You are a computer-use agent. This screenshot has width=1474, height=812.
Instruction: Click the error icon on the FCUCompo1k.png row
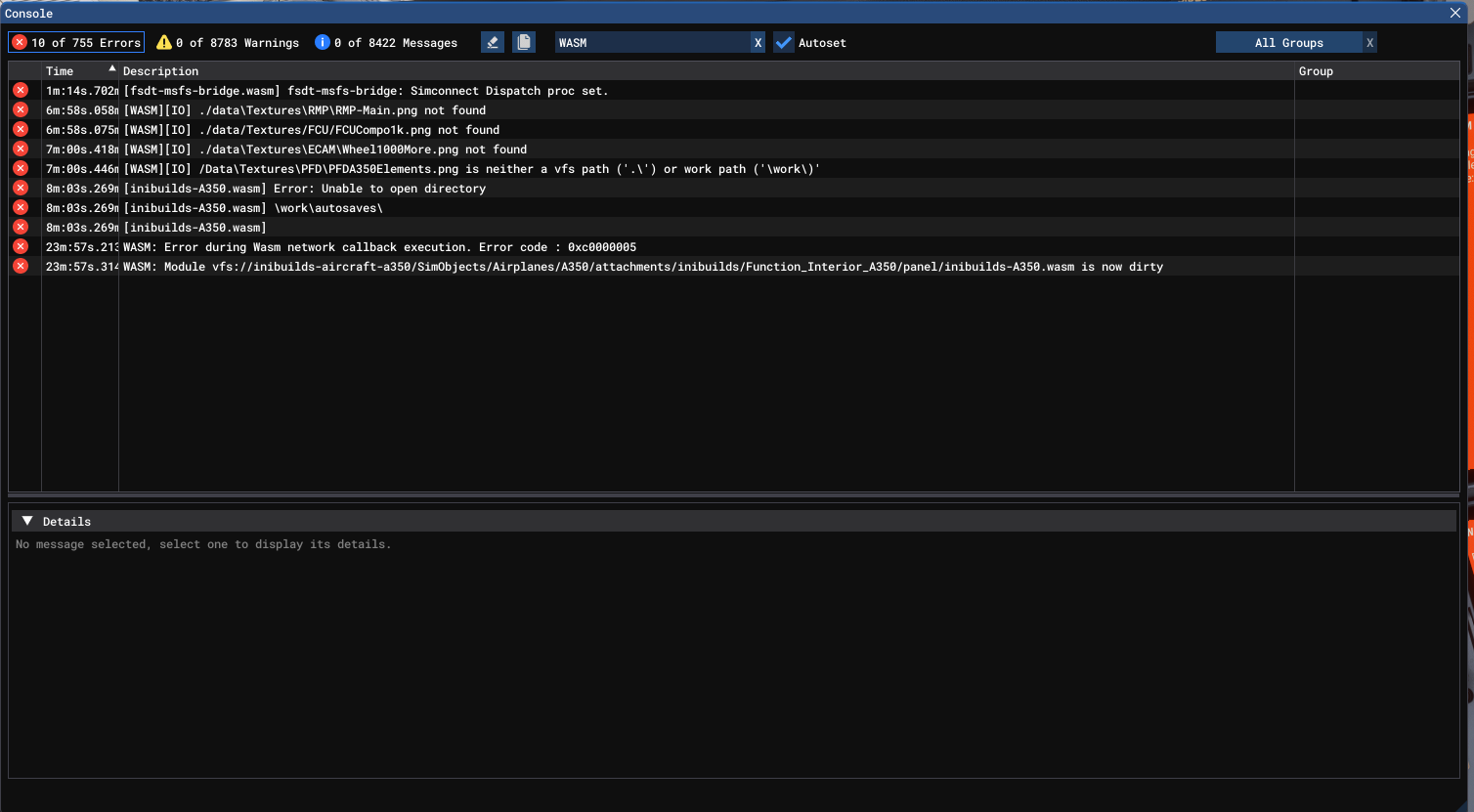tap(21, 129)
